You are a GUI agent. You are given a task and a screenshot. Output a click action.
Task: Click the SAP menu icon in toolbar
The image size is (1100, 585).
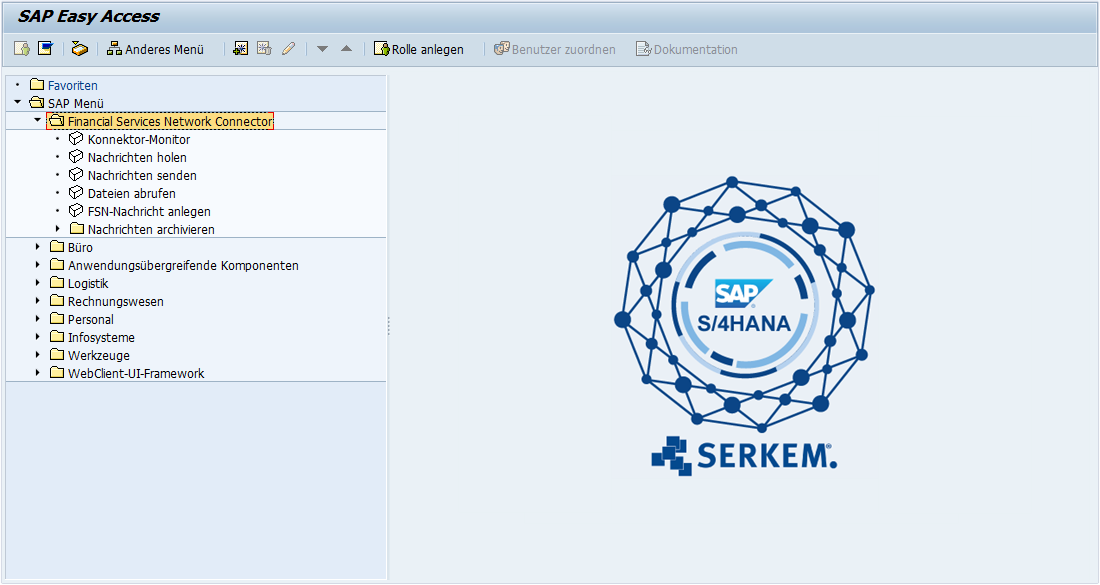[x=45, y=49]
